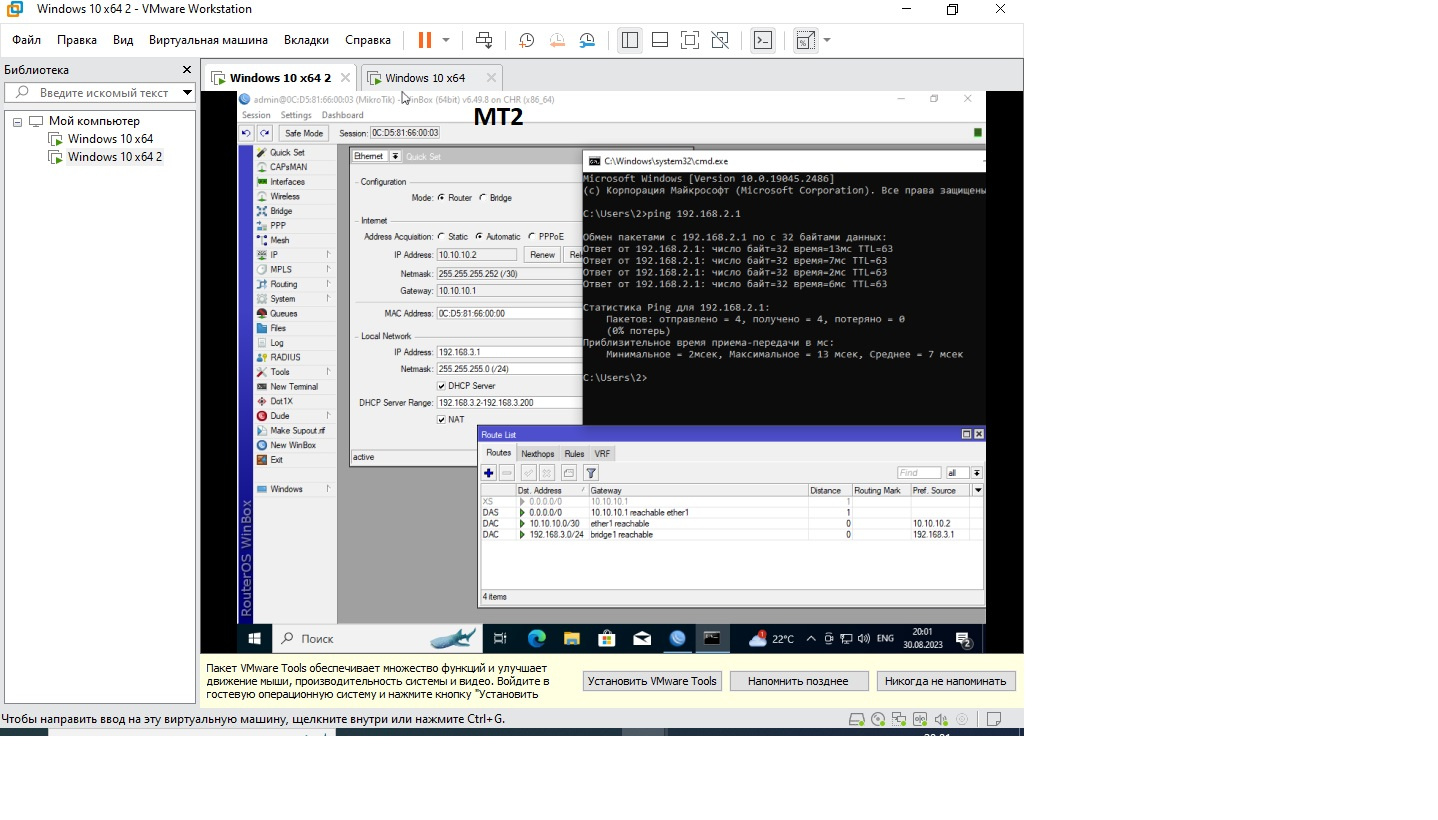1438x820 pixels.
Task: Open the Route List column selector arrow
Action: point(978,490)
